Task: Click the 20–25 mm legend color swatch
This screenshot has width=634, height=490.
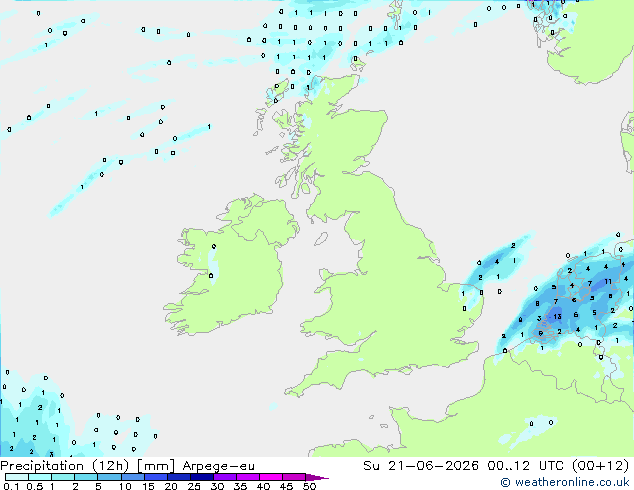Action: (179, 477)
